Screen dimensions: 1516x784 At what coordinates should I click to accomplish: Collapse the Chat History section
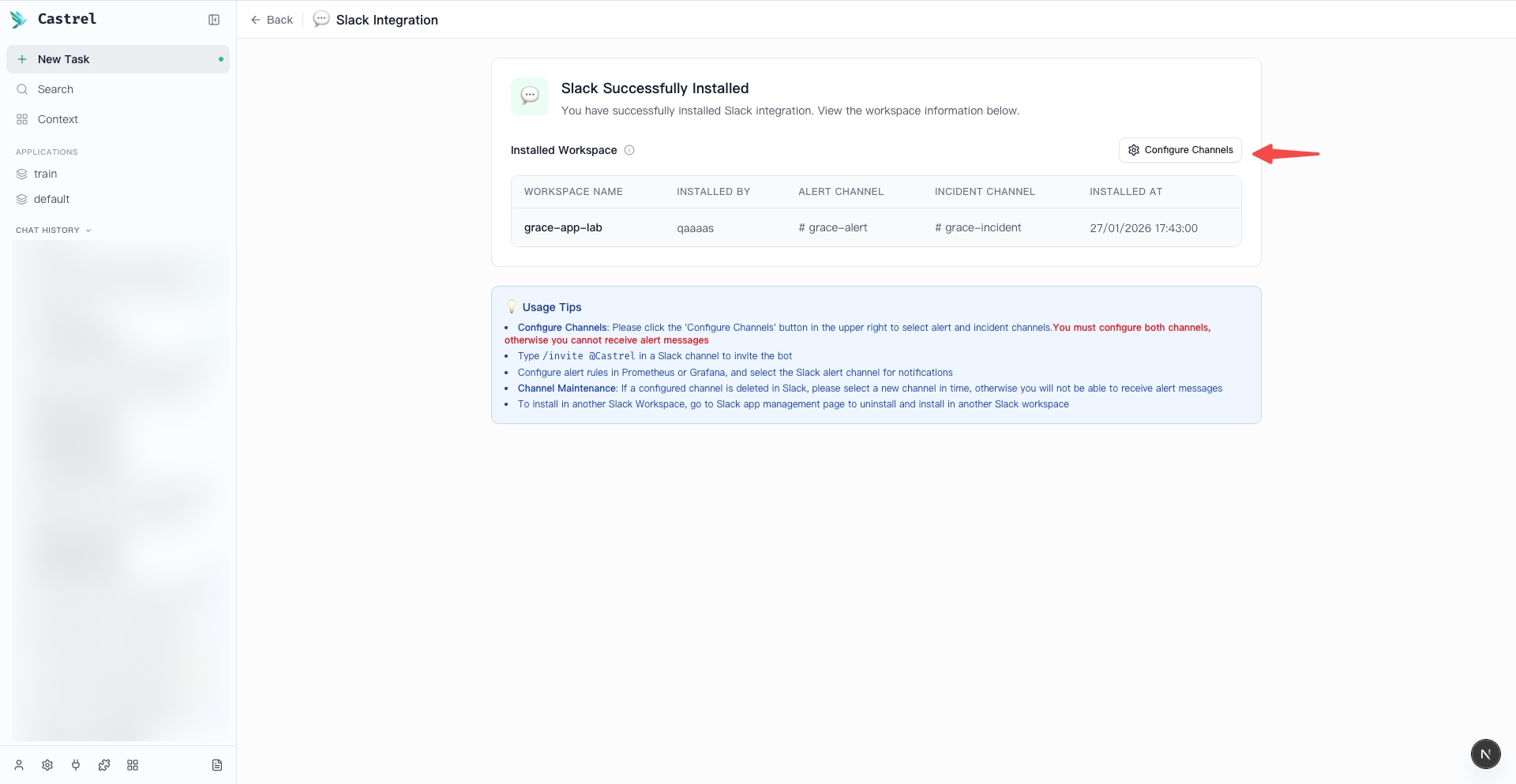pos(87,230)
